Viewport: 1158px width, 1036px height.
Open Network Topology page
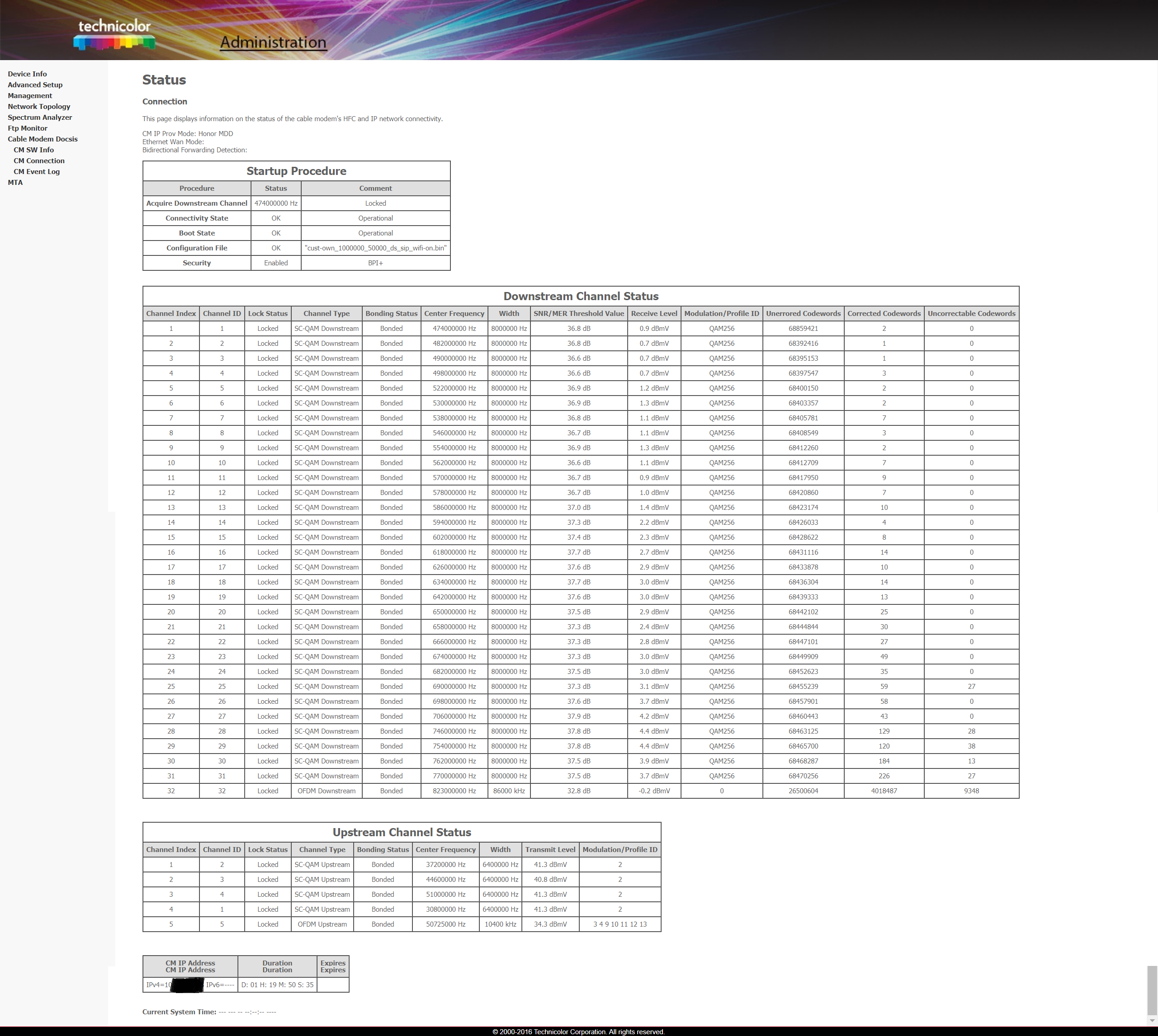[x=39, y=106]
